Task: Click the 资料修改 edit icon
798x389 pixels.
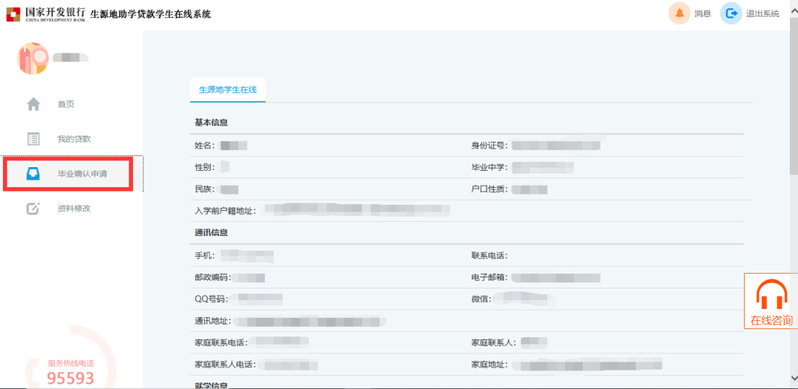Action: pyautogui.click(x=33, y=208)
